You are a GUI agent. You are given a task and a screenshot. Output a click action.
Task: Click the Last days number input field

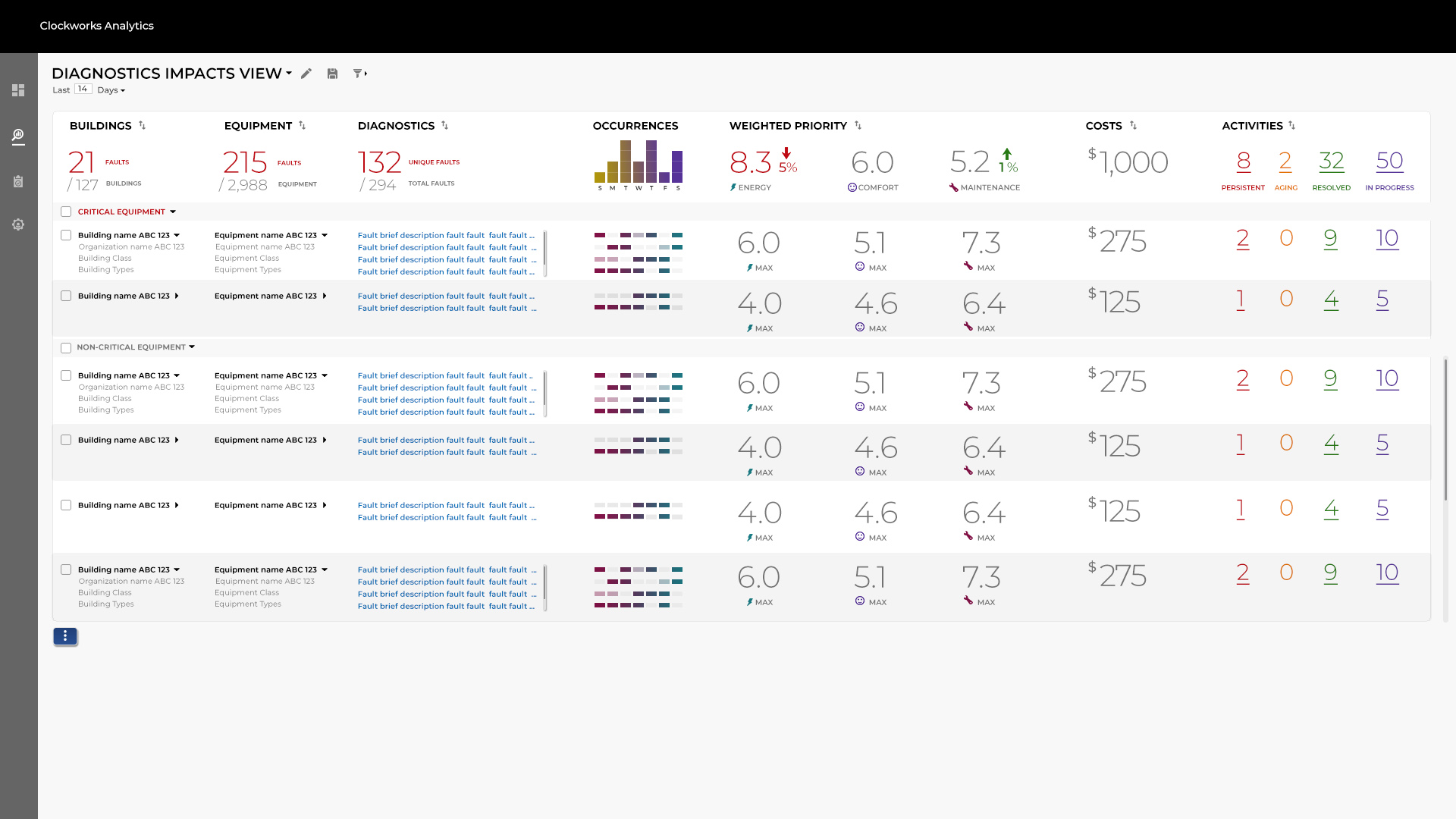(x=83, y=89)
